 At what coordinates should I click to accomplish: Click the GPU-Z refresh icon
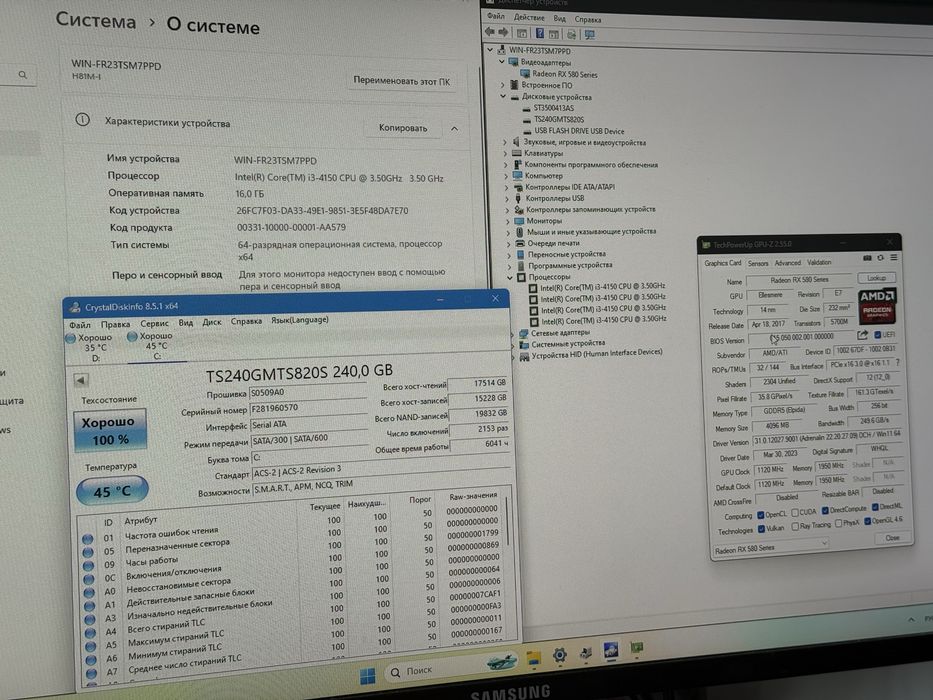pos(880,258)
